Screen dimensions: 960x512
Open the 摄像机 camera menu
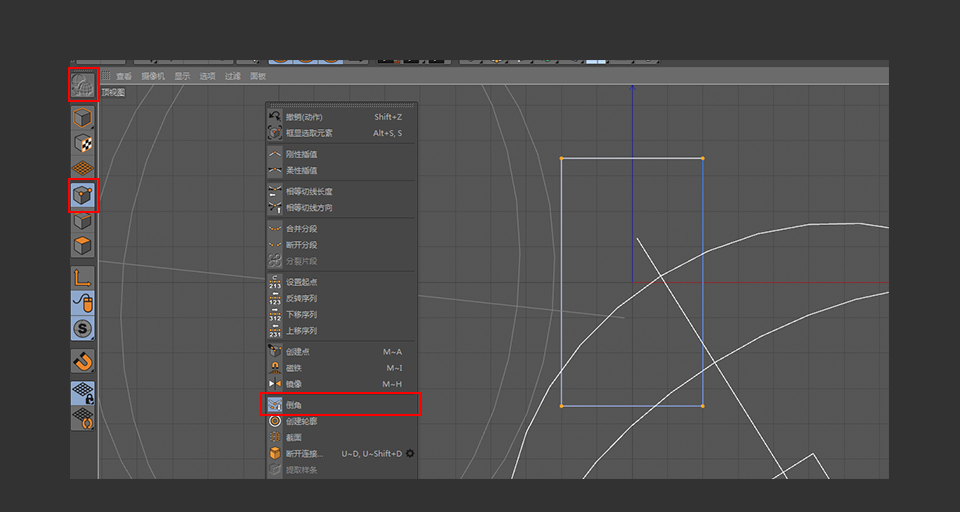click(151, 76)
